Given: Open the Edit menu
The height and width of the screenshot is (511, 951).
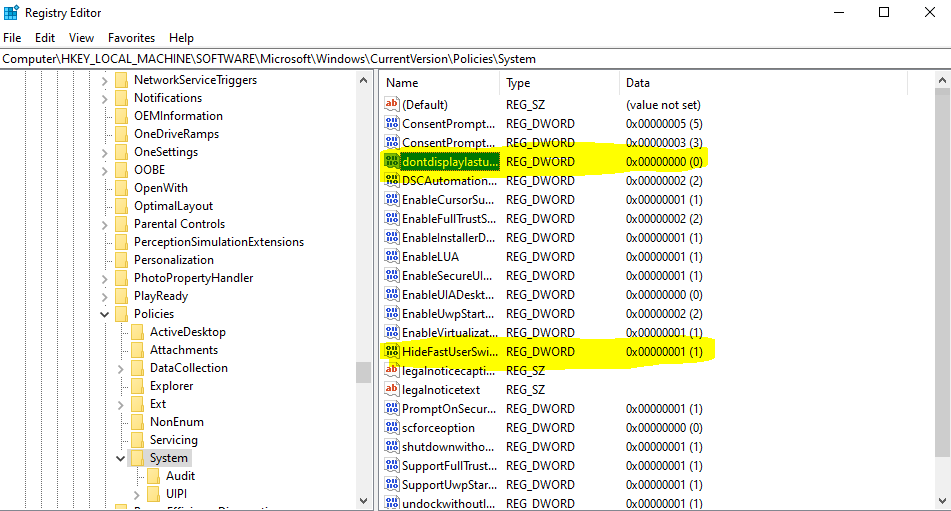Looking at the screenshot, I should click(45, 38).
